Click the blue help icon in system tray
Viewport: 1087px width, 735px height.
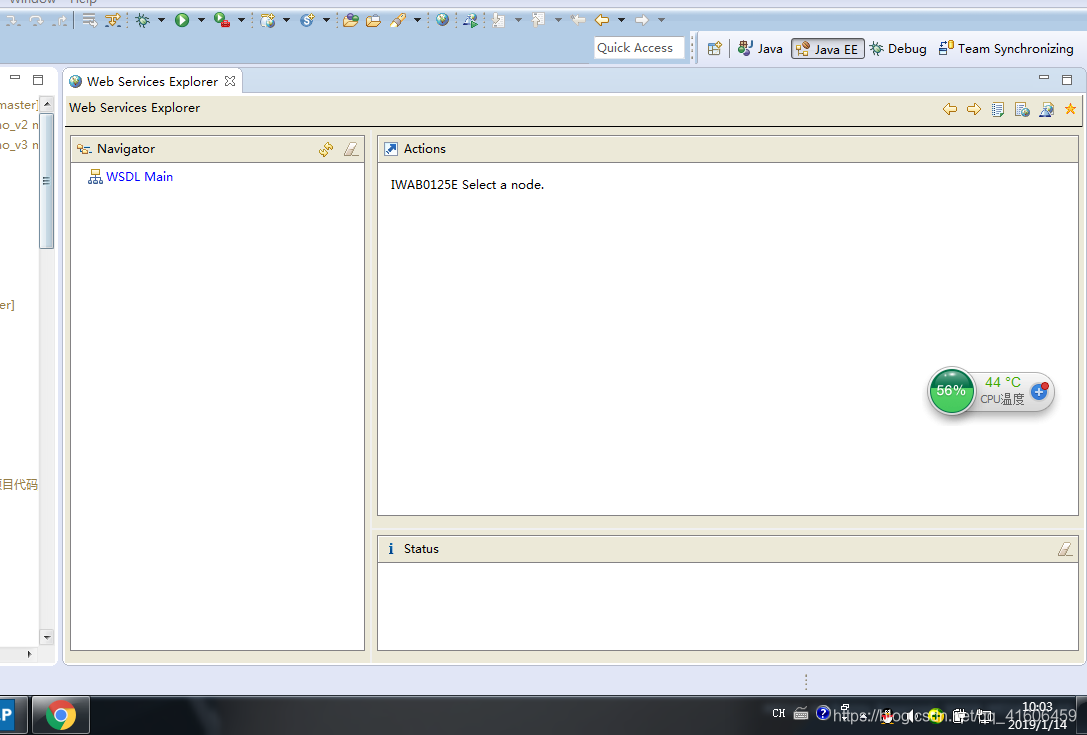click(823, 713)
